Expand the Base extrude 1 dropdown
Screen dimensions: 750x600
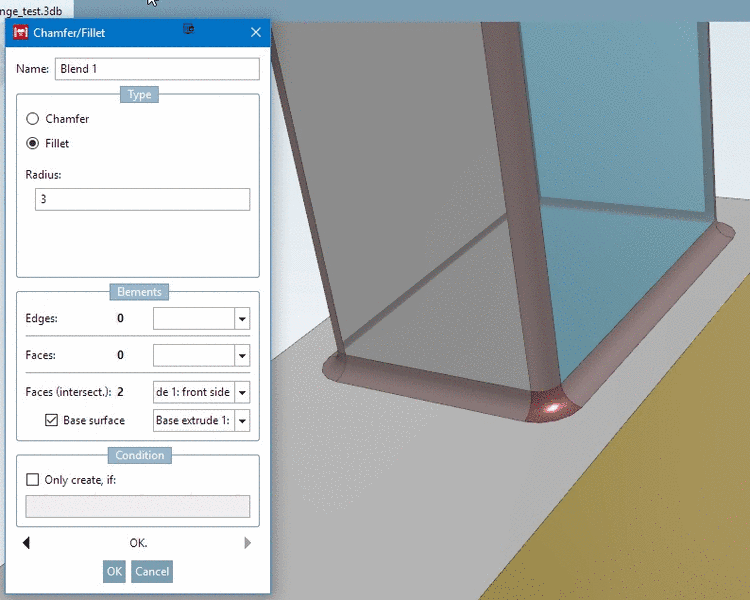click(242, 421)
